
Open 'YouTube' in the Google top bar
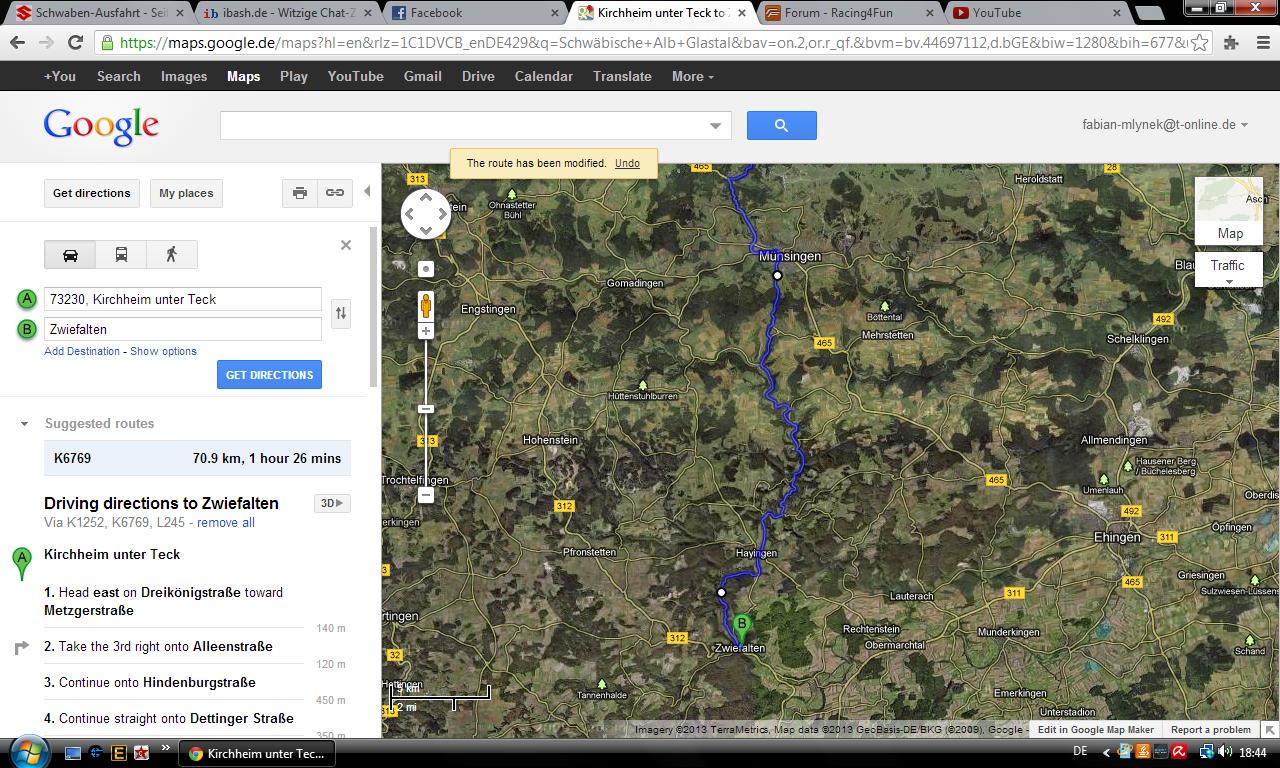click(x=355, y=76)
